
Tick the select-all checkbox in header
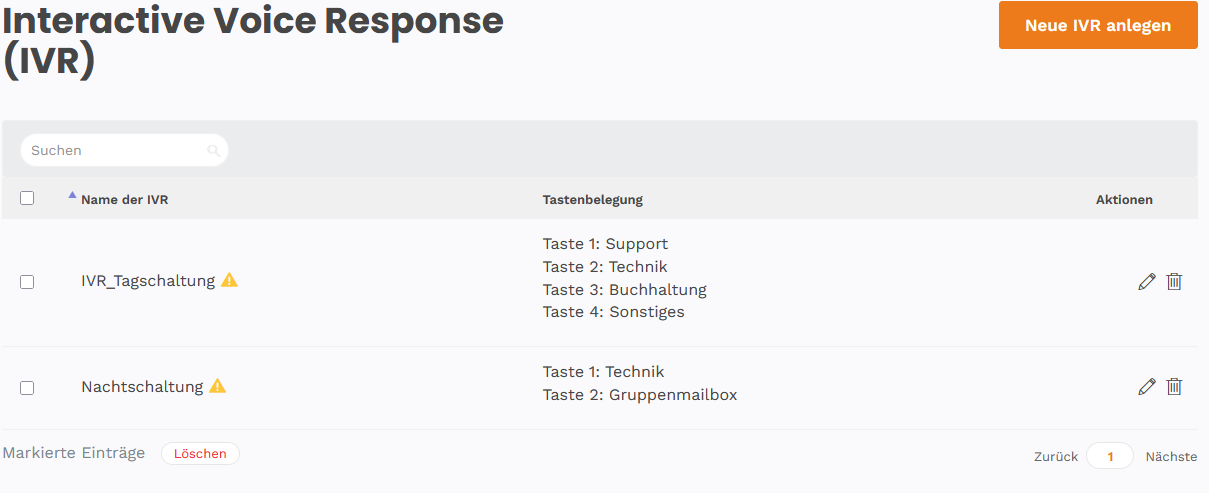pos(27,198)
